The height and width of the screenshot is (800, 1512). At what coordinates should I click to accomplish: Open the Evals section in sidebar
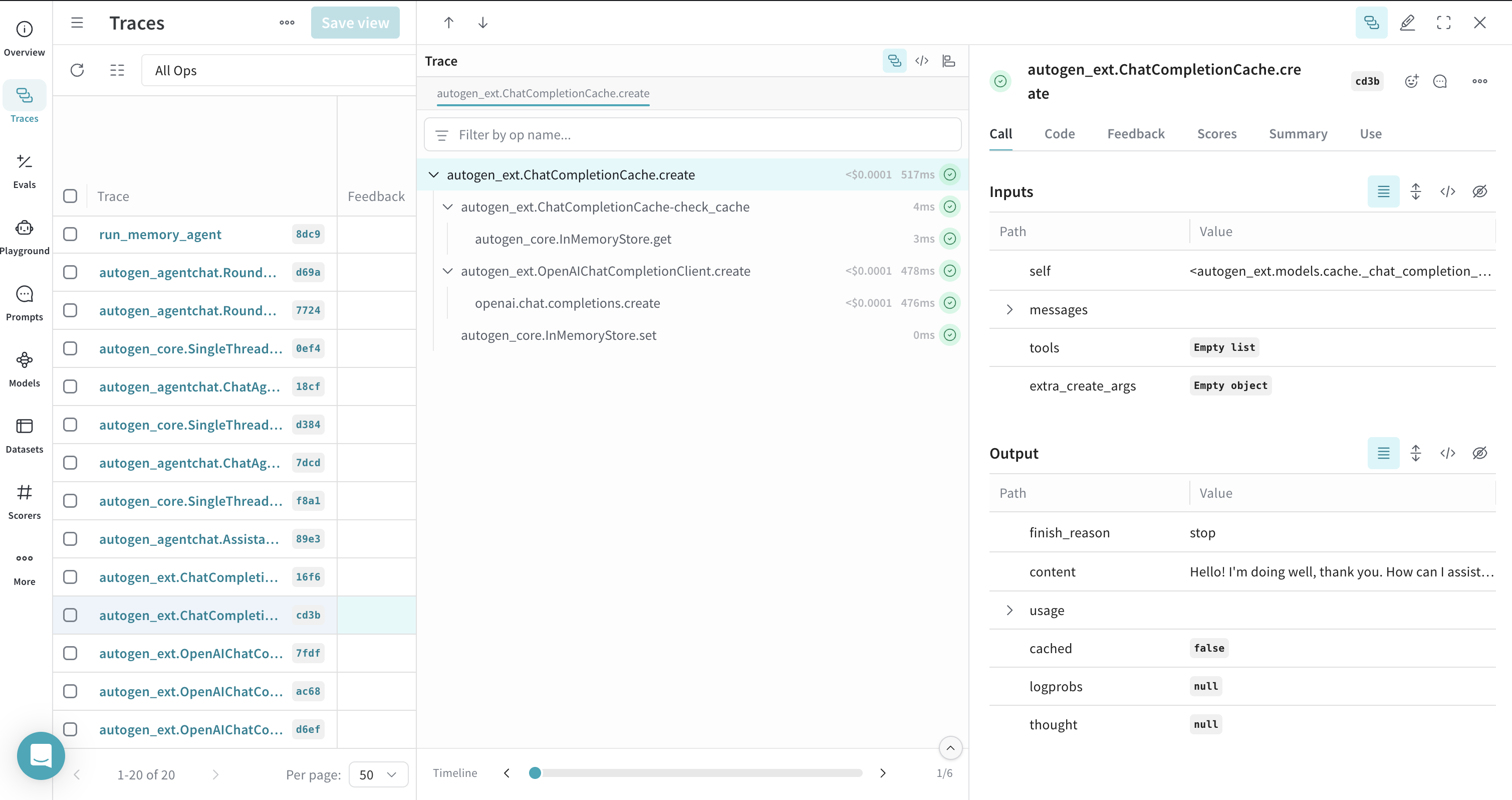24,170
